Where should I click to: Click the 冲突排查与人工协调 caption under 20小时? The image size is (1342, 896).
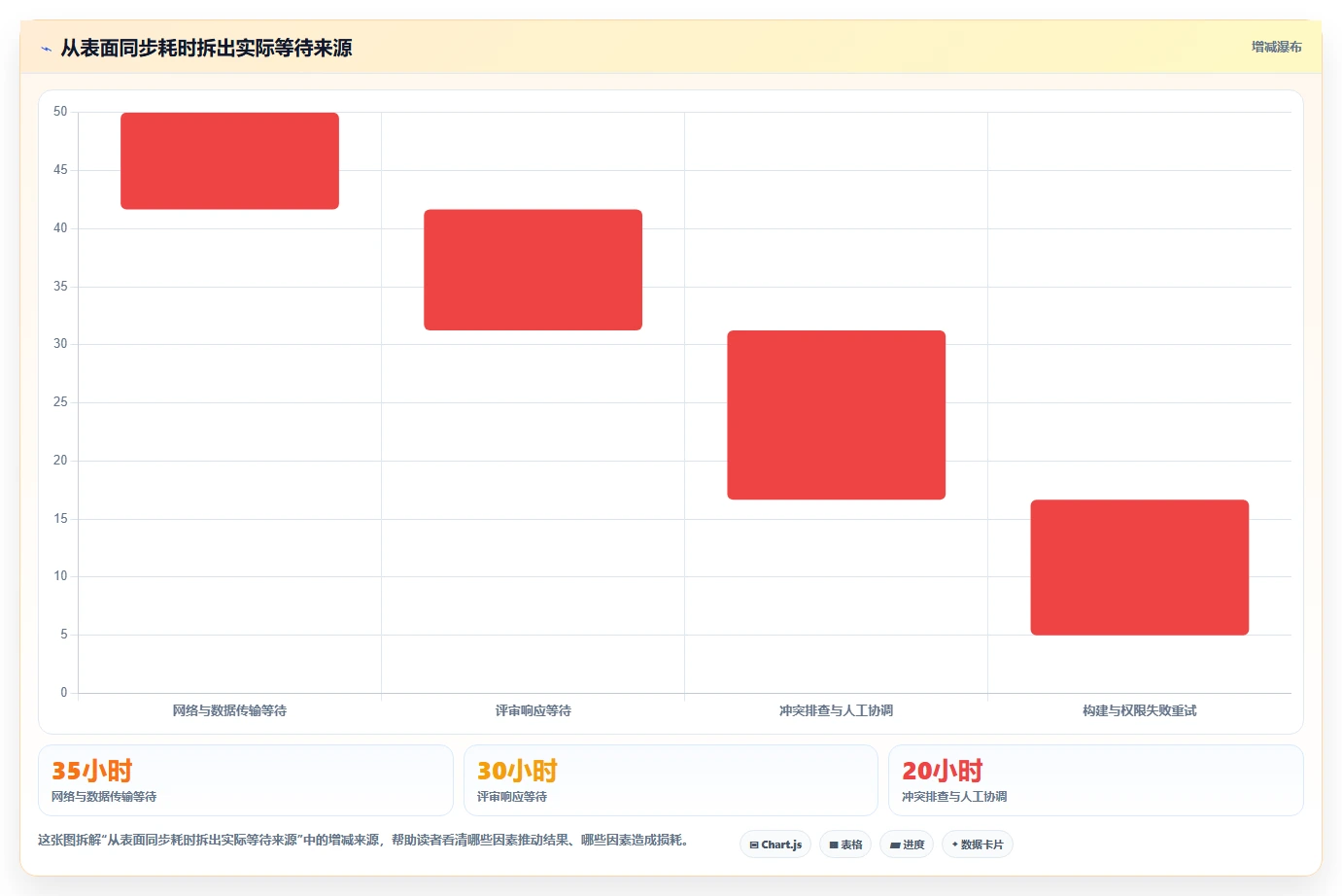[954, 797]
